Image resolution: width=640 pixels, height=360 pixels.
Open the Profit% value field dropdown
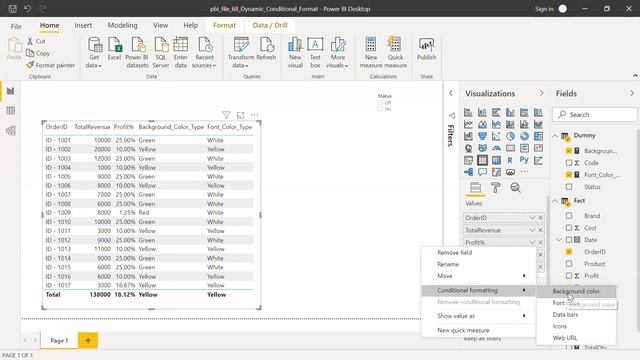tap(532, 242)
